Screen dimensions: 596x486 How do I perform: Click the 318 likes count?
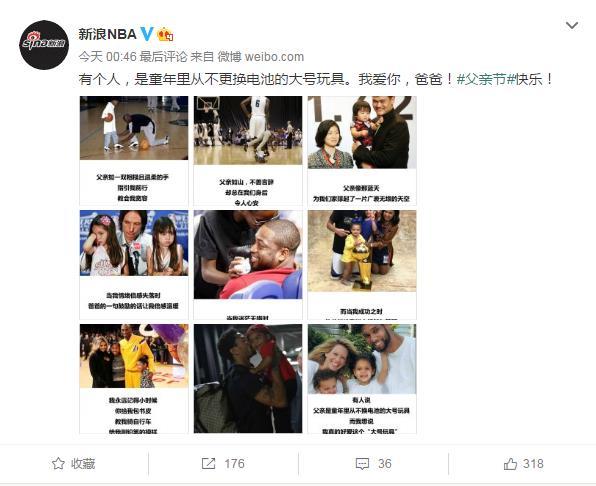533,464
